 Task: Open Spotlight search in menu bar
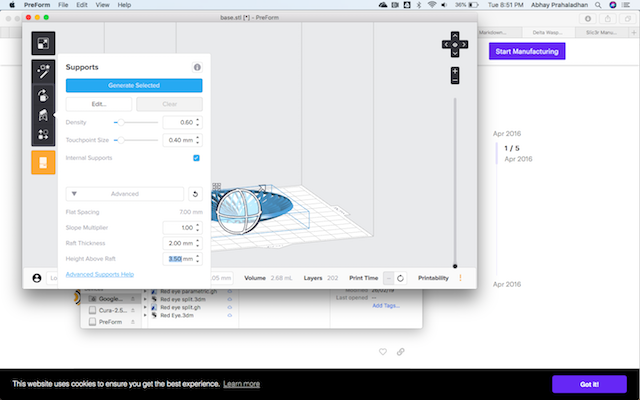(598, 5)
